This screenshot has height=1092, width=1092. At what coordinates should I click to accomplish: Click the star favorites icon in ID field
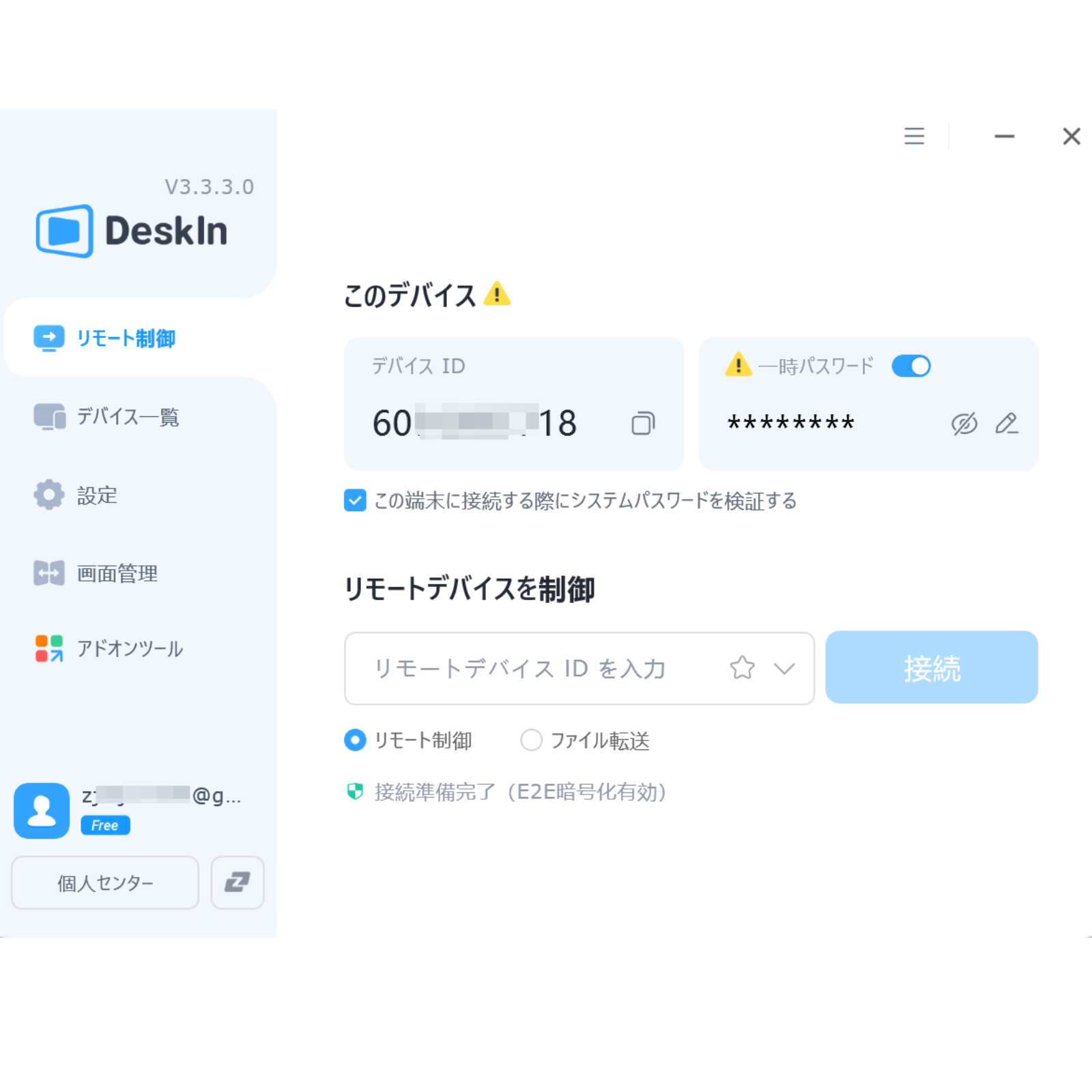[743, 667]
